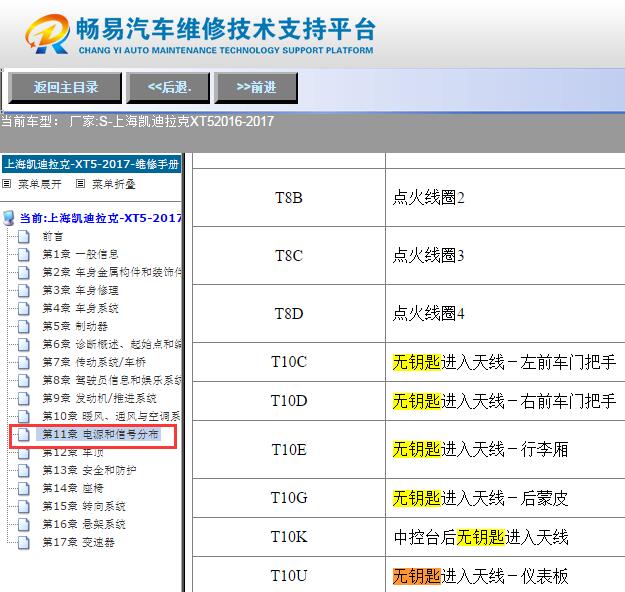
Task: Click the 上海凯迪拉克-XT5-2017-维修手册 header
Action: 91,164
